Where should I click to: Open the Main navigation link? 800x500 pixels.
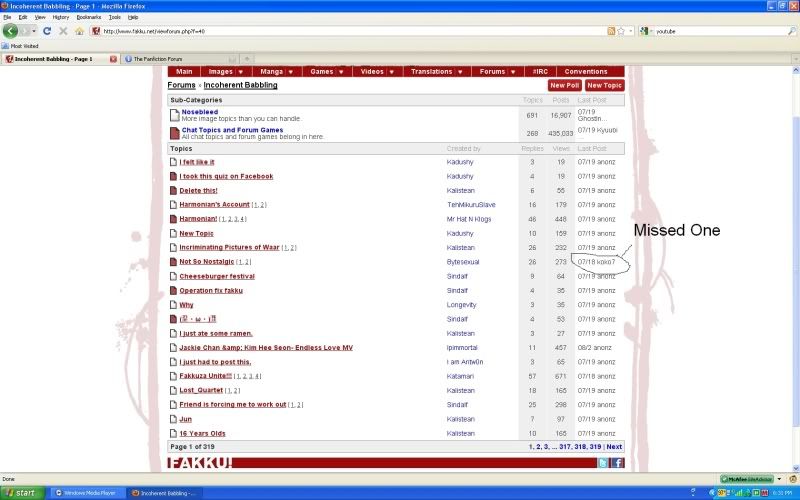pyautogui.click(x=184, y=72)
